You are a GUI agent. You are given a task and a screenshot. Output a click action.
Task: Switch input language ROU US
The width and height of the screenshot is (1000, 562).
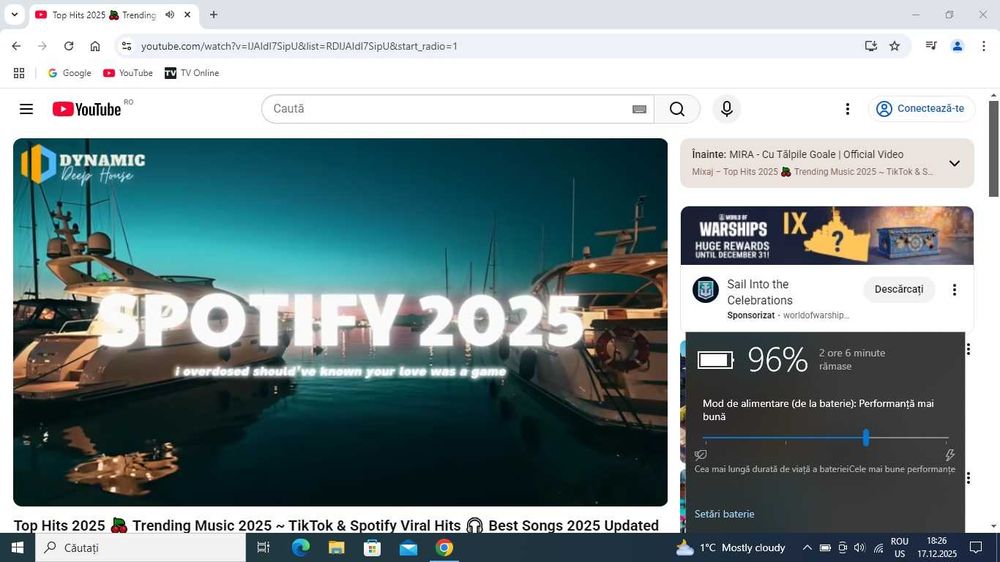point(899,548)
